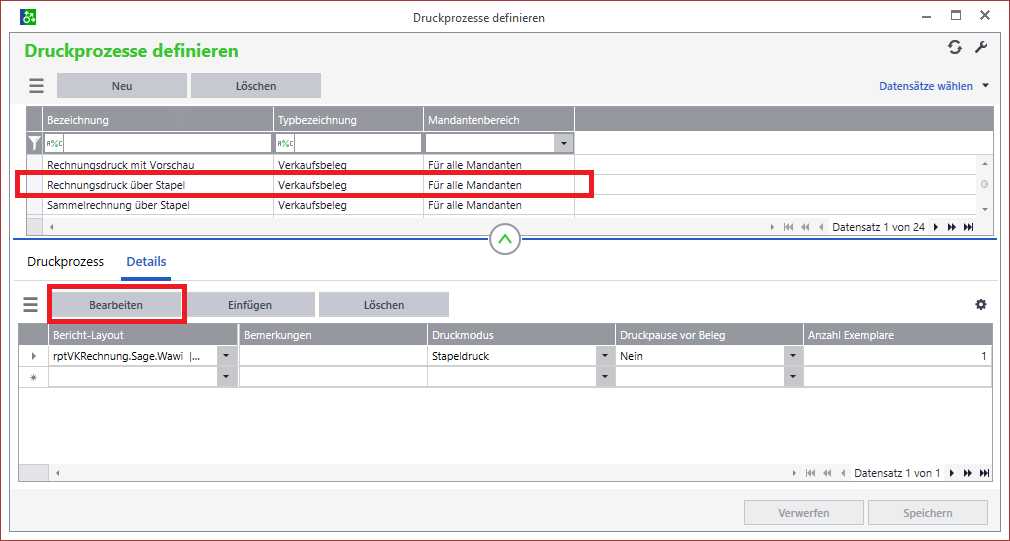
Task: Click the refresh icon at top right
Action: pos(955,48)
